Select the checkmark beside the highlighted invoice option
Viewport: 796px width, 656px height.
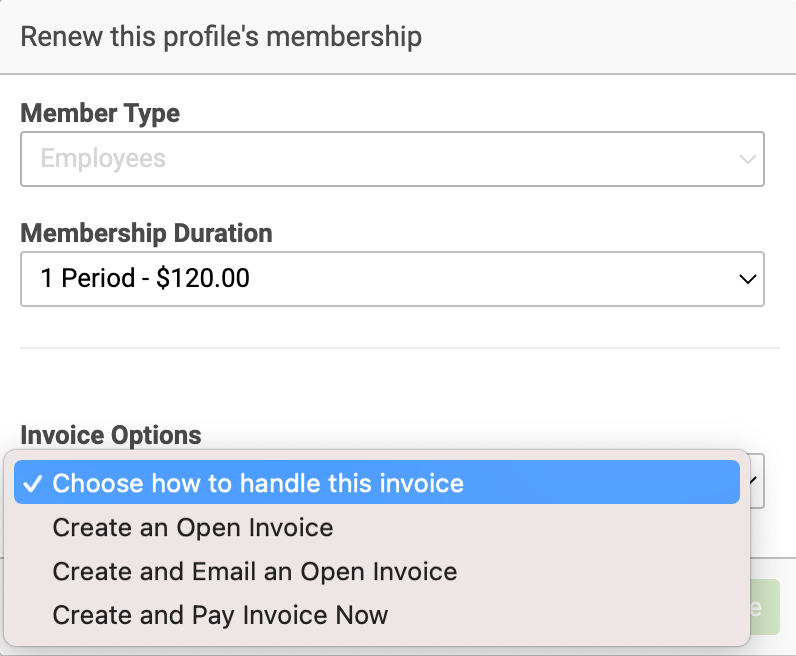pos(32,483)
